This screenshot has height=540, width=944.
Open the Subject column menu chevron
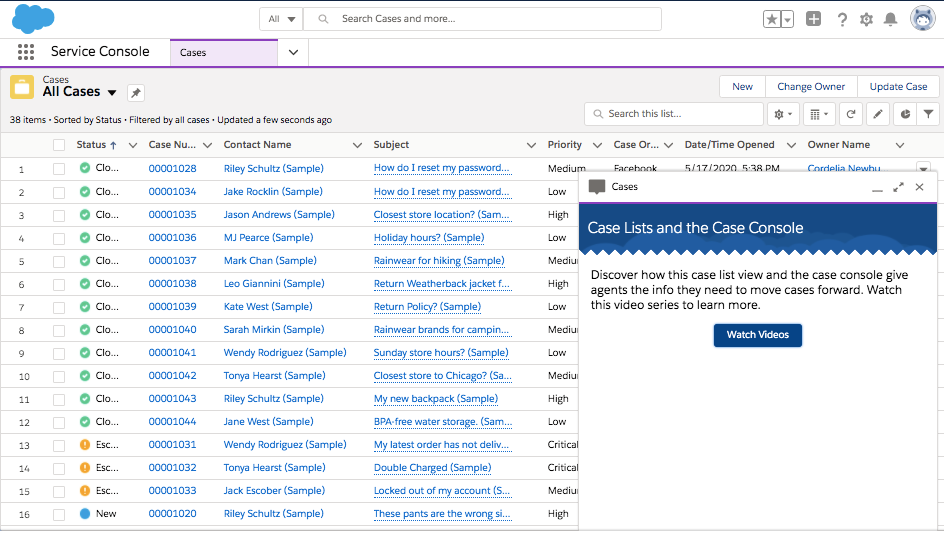531,145
